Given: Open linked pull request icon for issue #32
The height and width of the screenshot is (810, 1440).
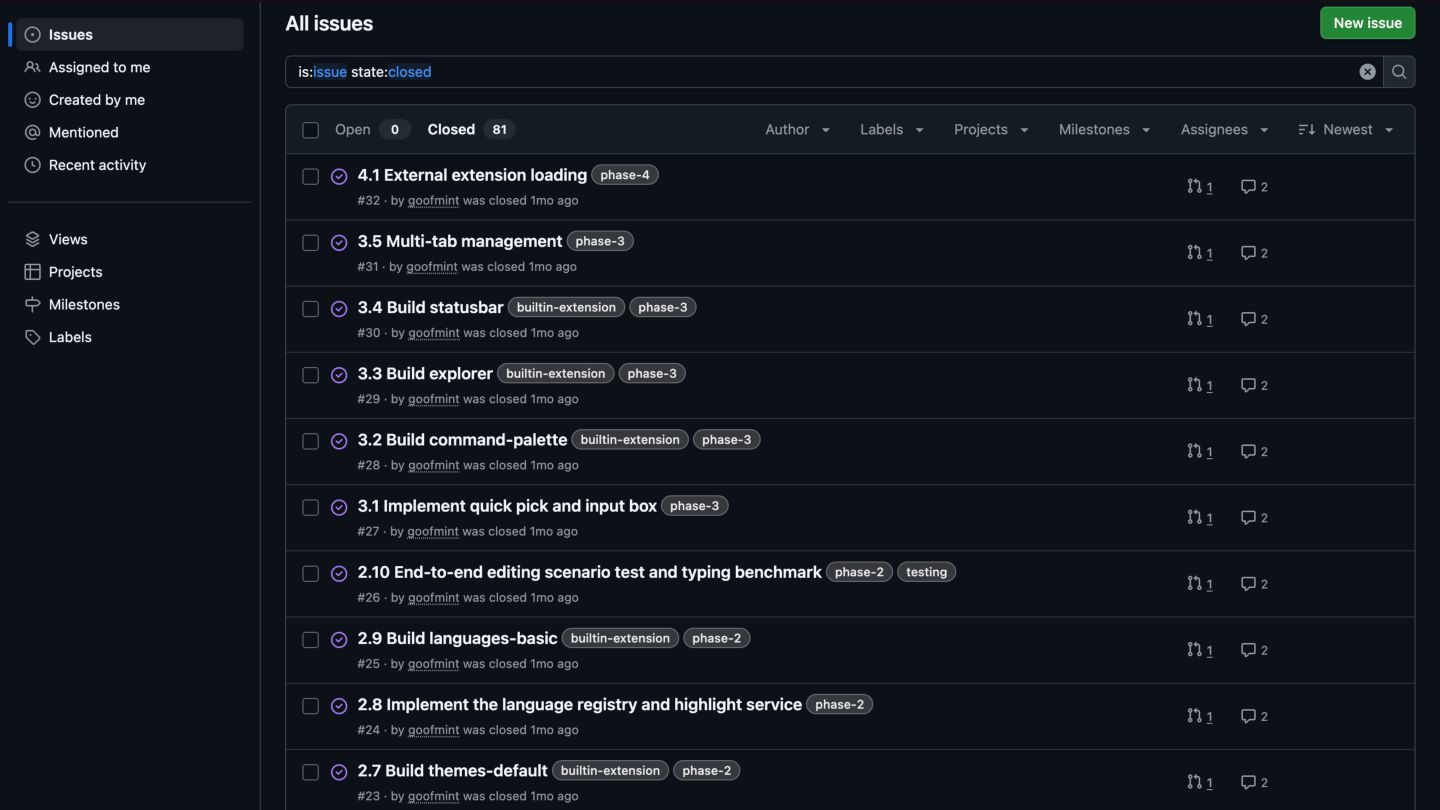Looking at the screenshot, I should 1200,187.
